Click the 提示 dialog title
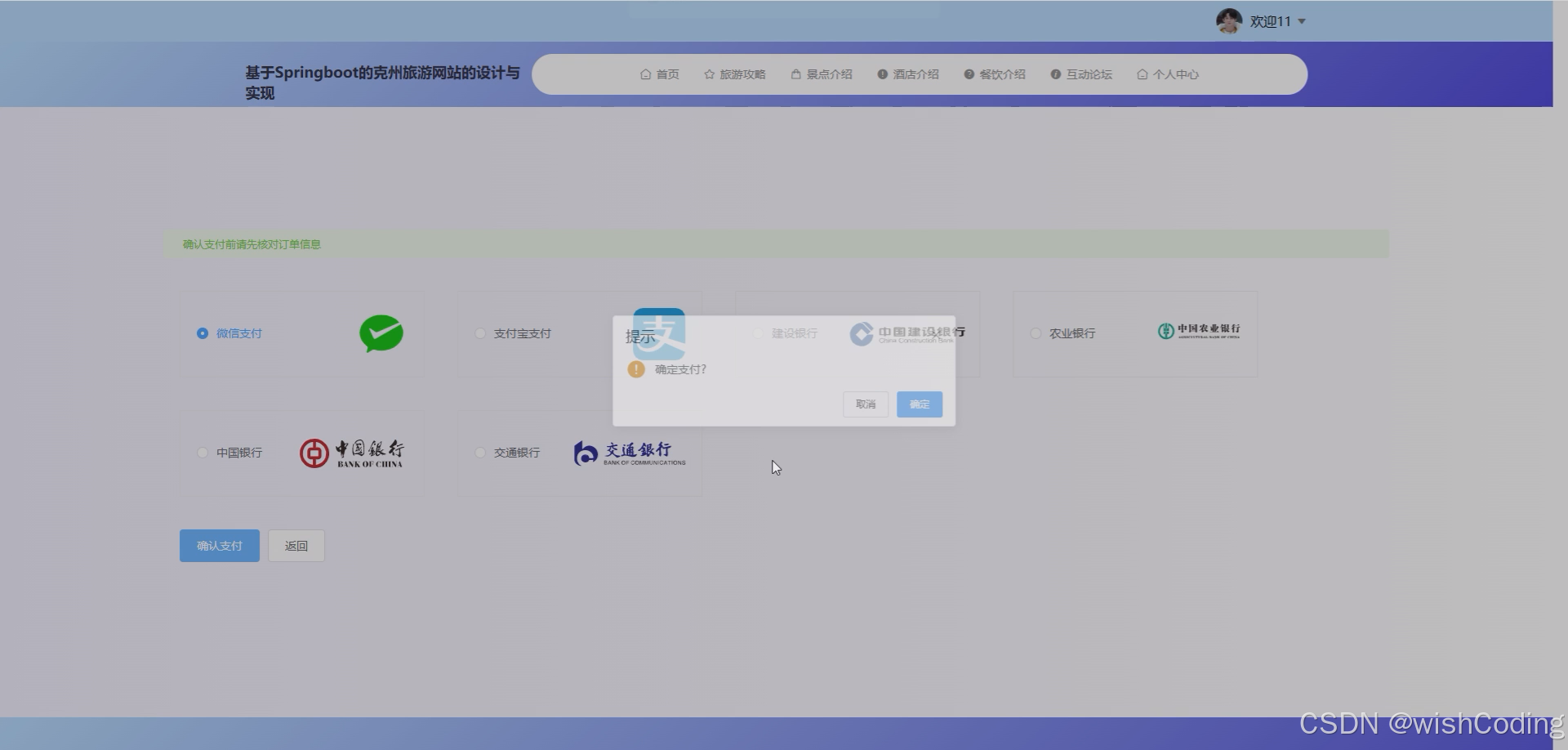The height and width of the screenshot is (750, 1568). point(640,337)
